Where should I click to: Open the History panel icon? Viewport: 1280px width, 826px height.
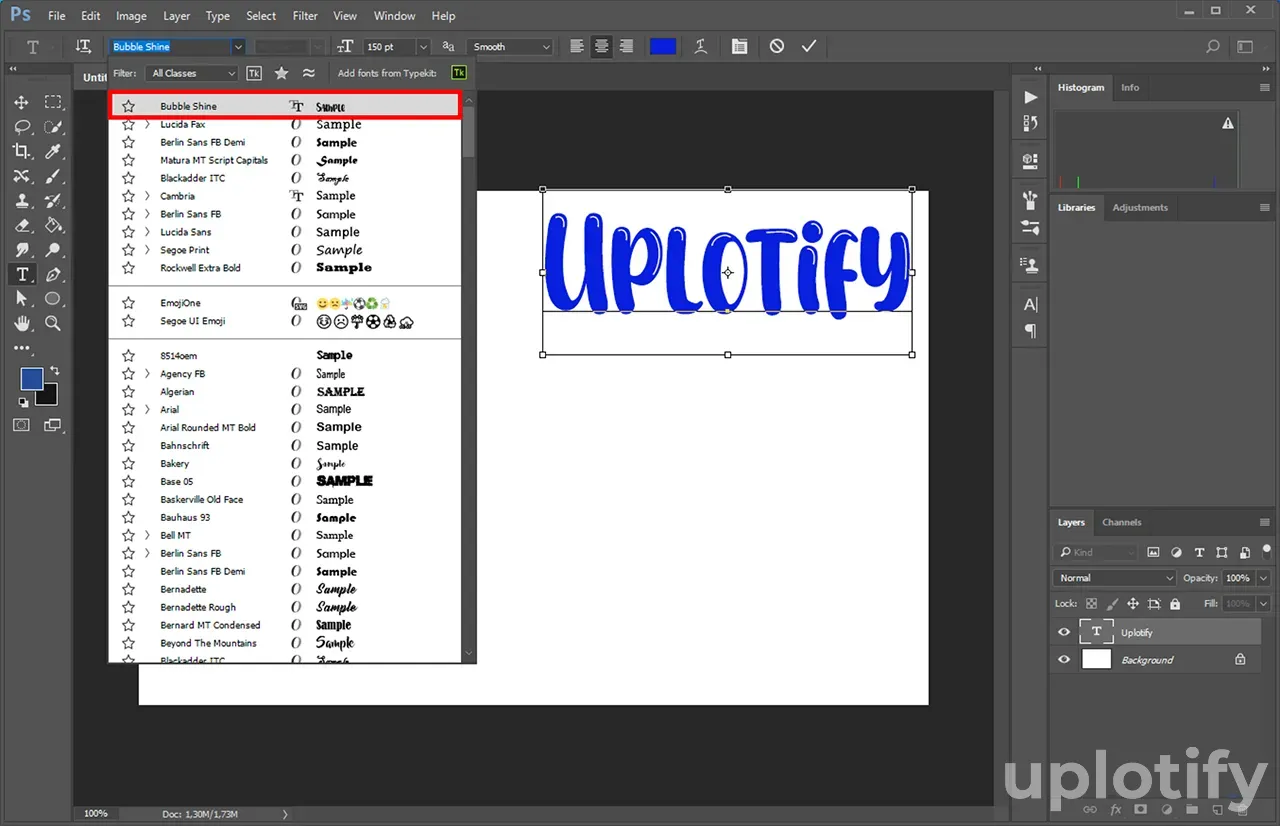point(1031,122)
